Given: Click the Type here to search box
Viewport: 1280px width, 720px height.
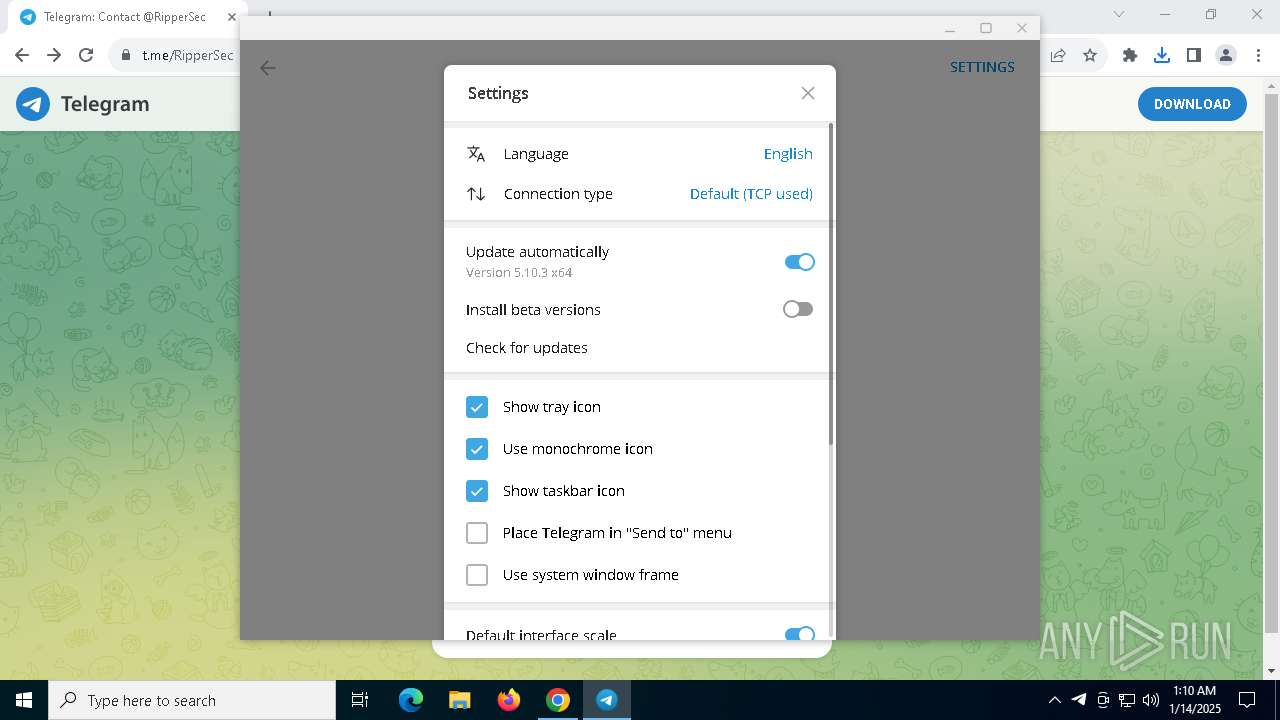Looking at the screenshot, I should coord(192,700).
